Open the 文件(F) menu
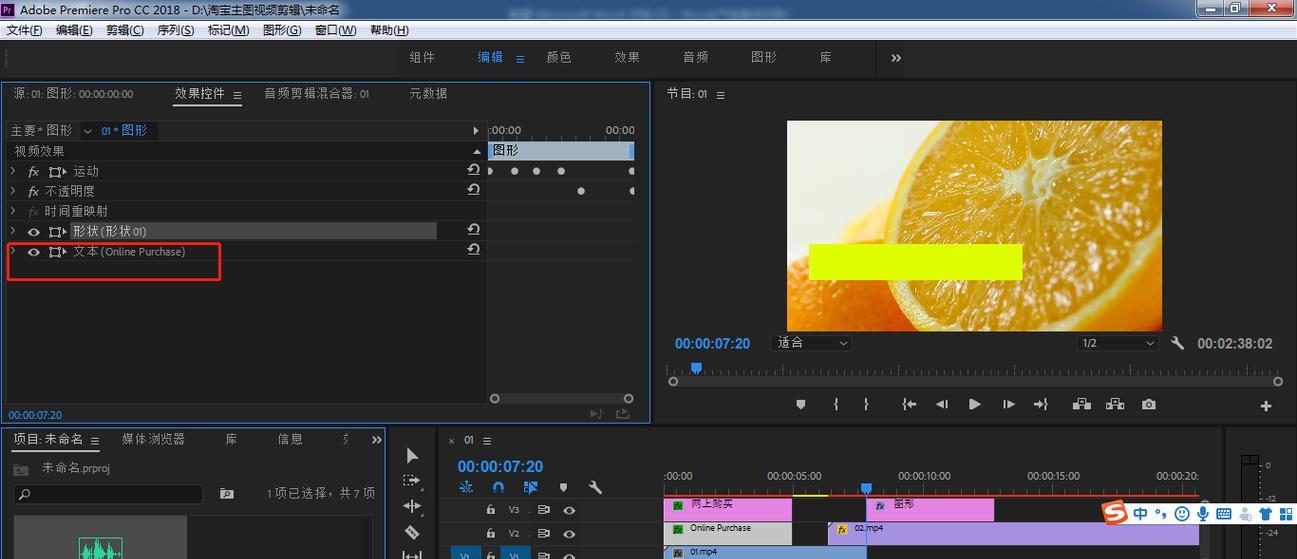This screenshot has width=1297, height=559. (x=24, y=30)
